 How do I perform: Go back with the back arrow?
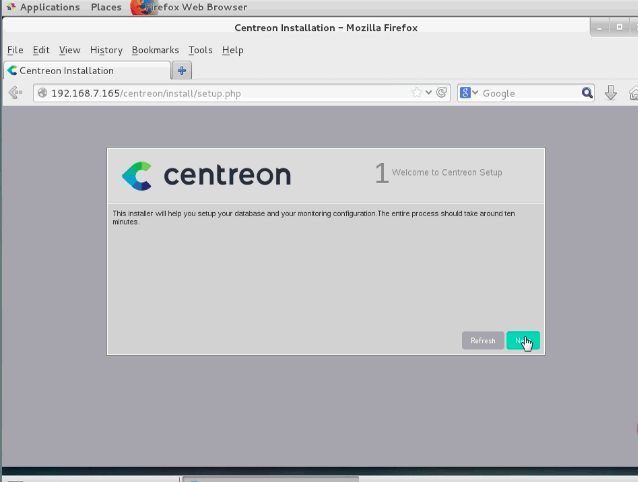click(x=15, y=93)
